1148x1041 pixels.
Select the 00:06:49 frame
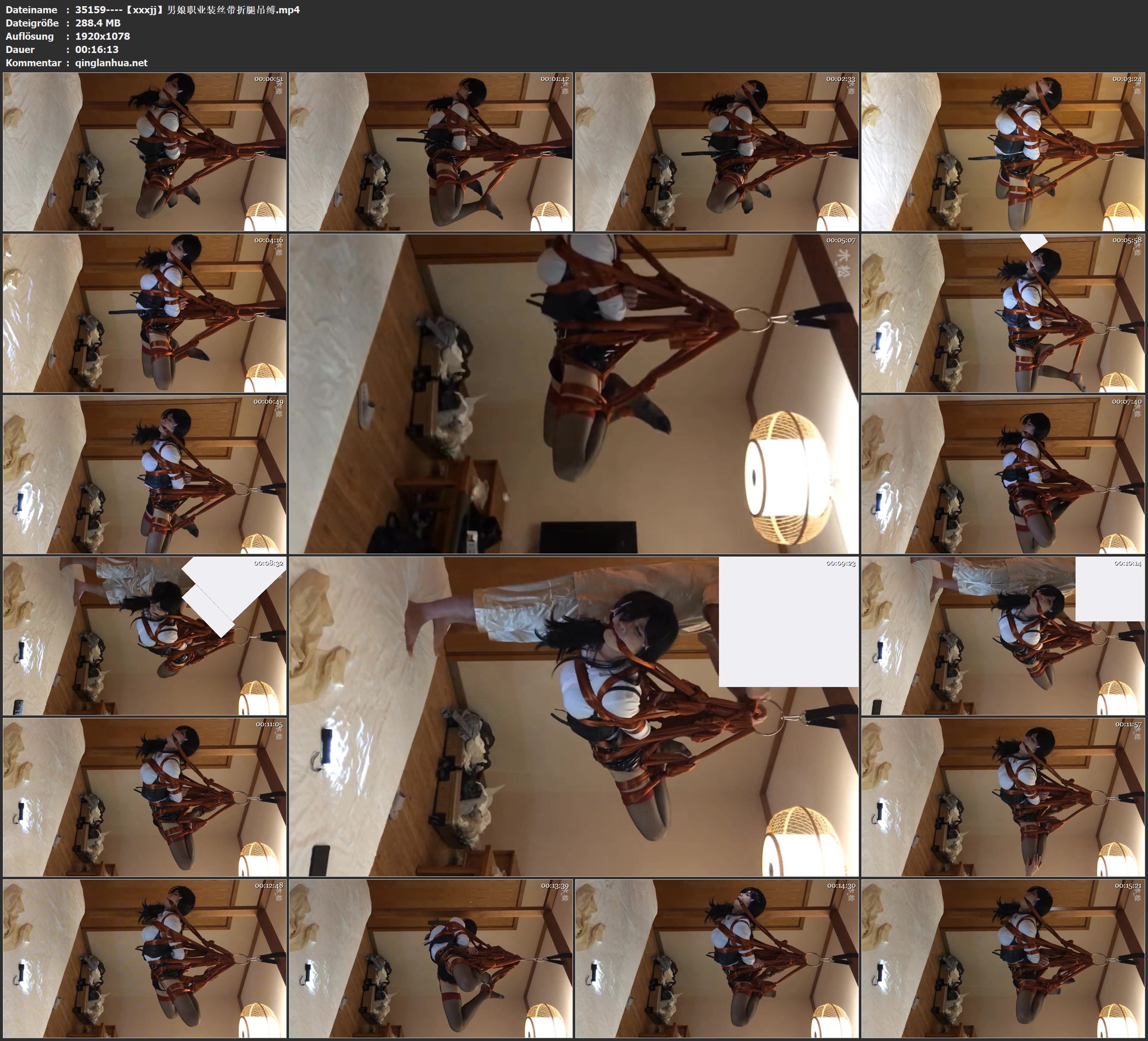[145, 475]
